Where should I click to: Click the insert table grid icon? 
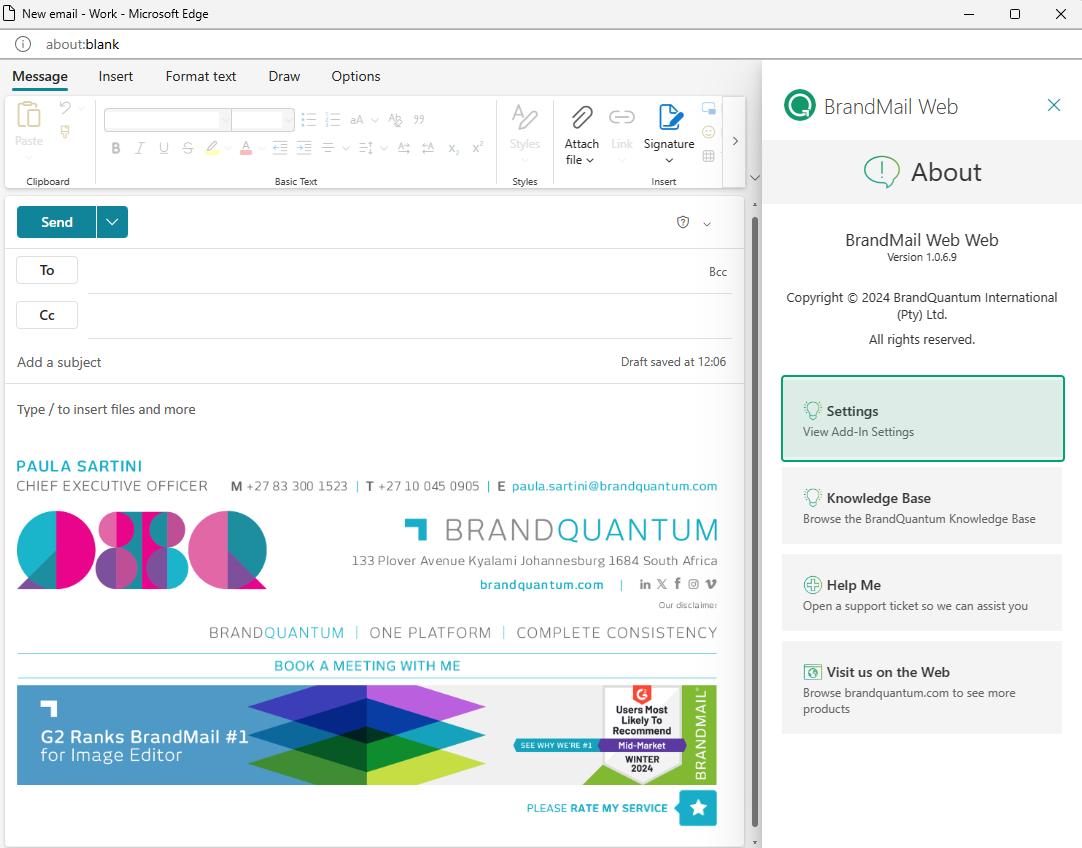[708, 156]
